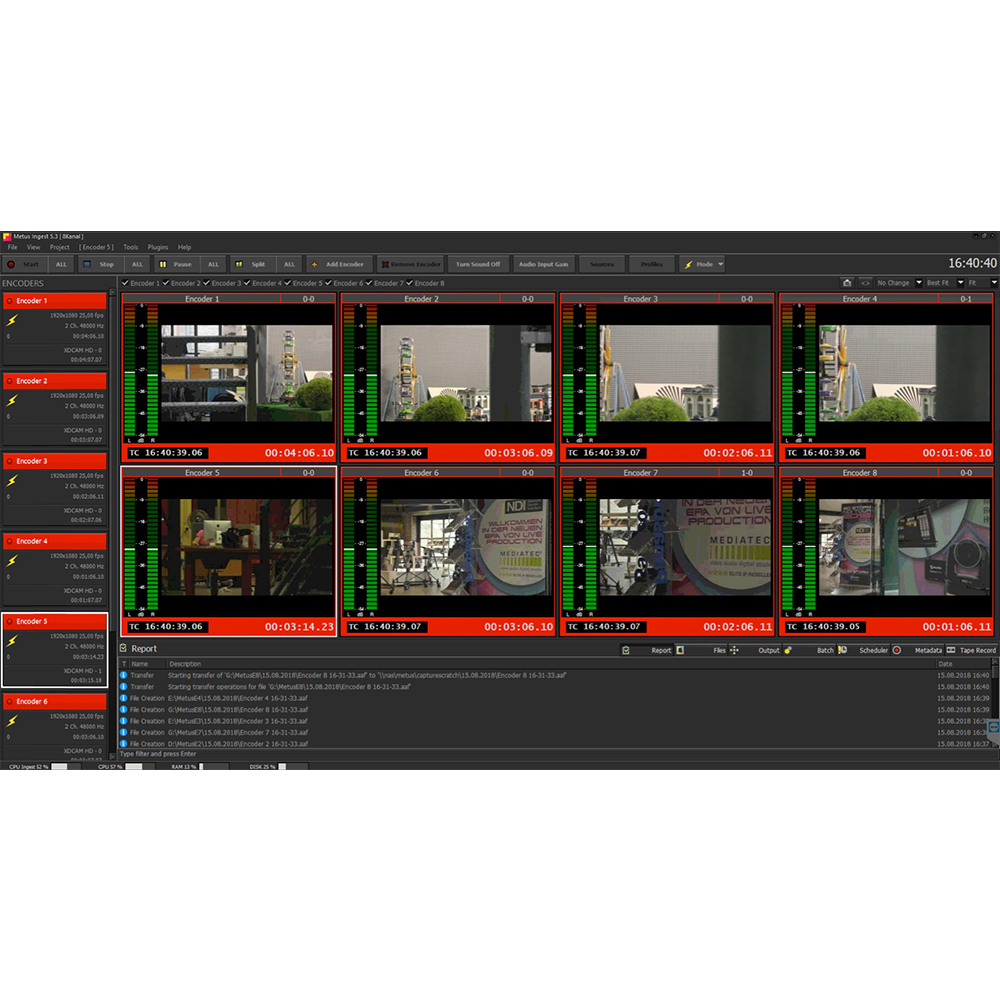Click the Split icon in the toolbar
The image size is (1000, 1000).
click(x=239, y=264)
